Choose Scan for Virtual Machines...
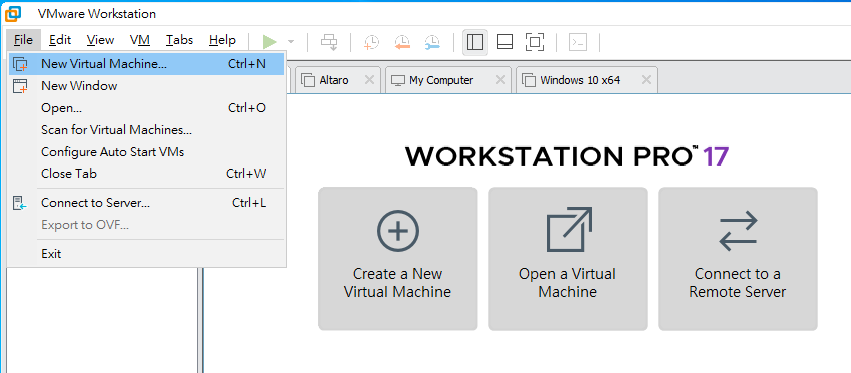851x373 pixels. click(x=147, y=130)
